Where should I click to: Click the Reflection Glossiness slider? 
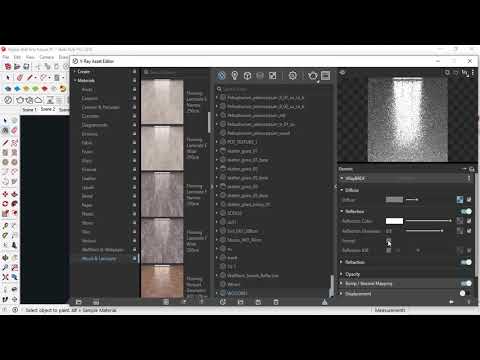click(x=424, y=231)
